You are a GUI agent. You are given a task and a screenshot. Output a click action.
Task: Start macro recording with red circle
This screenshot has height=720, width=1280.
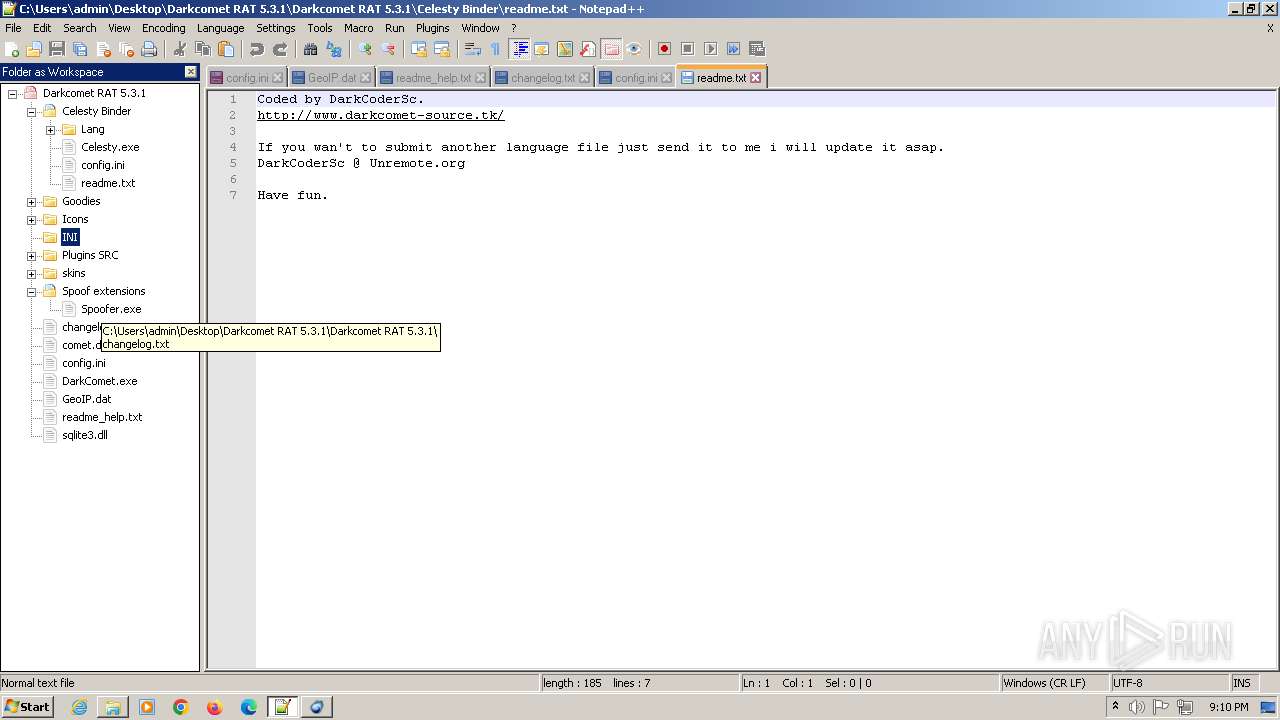point(664,49)
